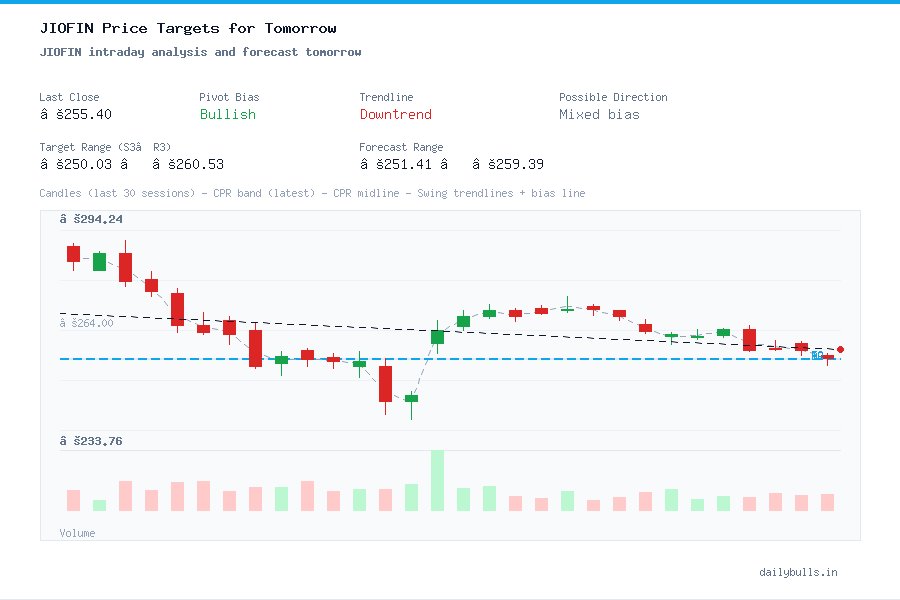
Task: Select the tallest green volume bar
Action: pyautogui.click(x=437, y=480)
